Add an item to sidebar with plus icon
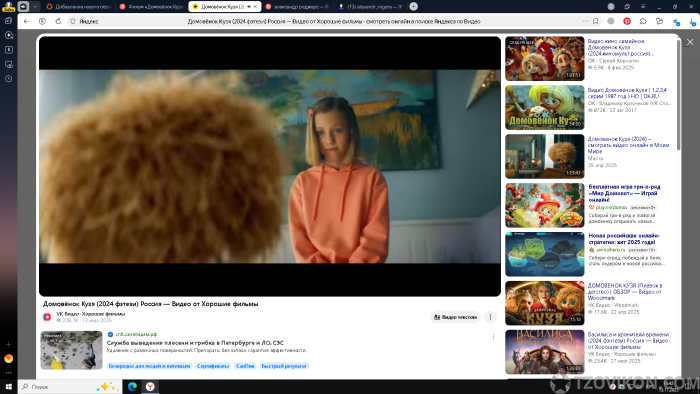Image resolution: width=700 pixels, height=394 pixels. [8, 344]
